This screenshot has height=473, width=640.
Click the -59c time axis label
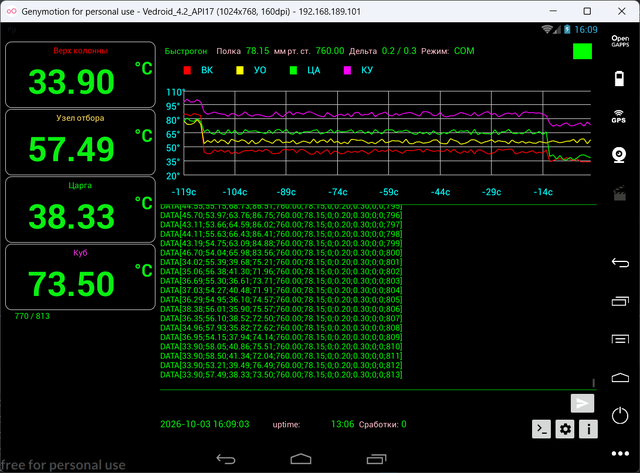tap(389, 192)
